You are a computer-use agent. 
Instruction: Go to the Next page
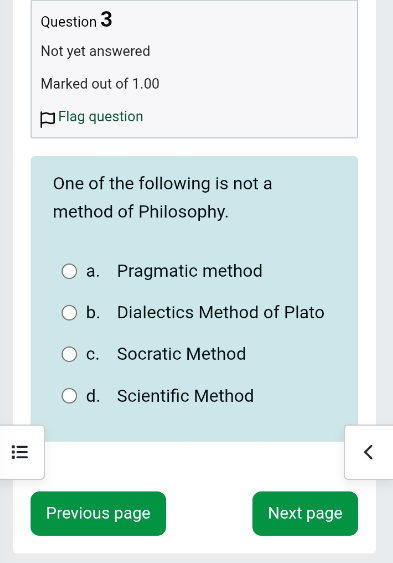[x=305, y=513]
